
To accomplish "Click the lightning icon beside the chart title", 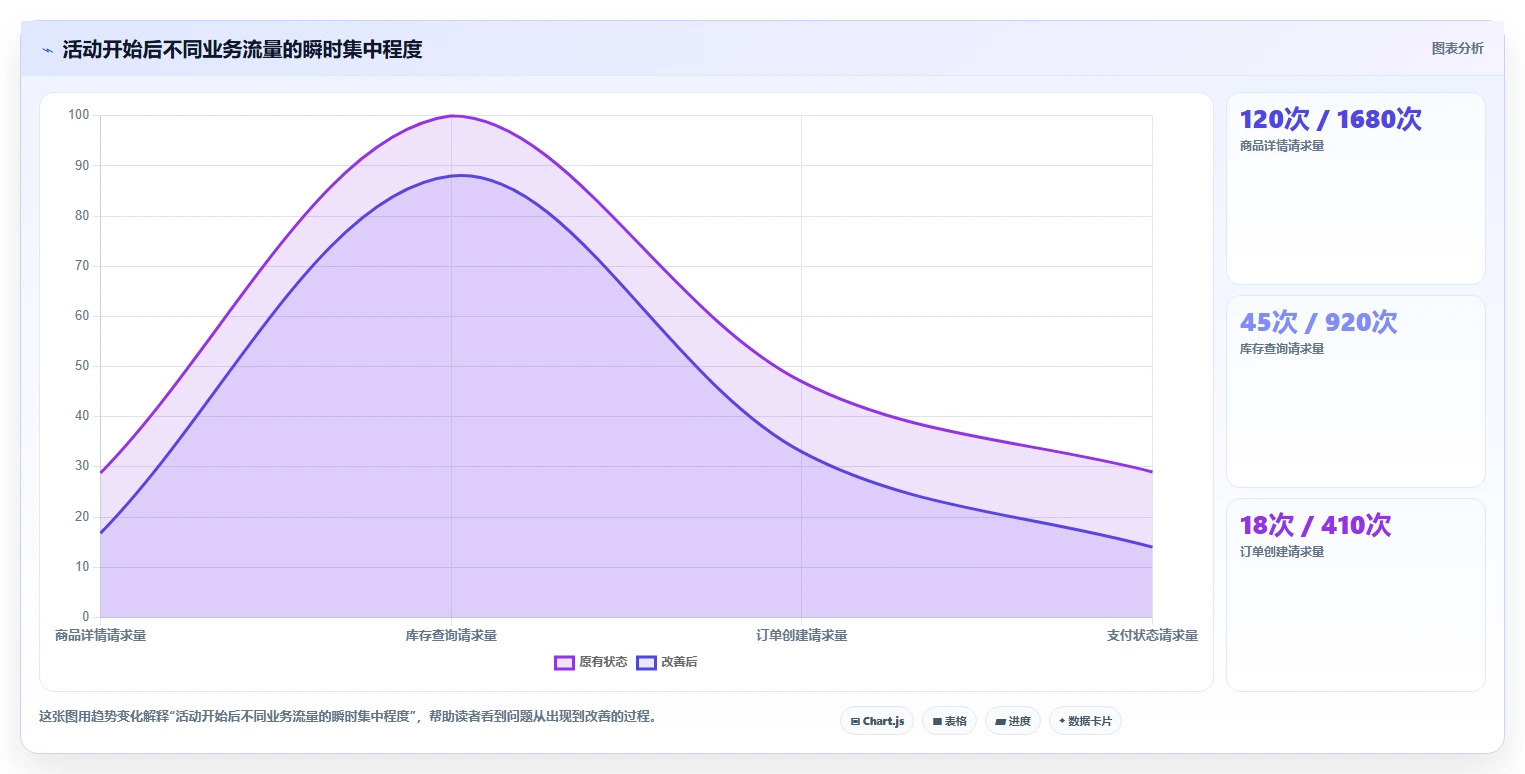I will 48,50.
